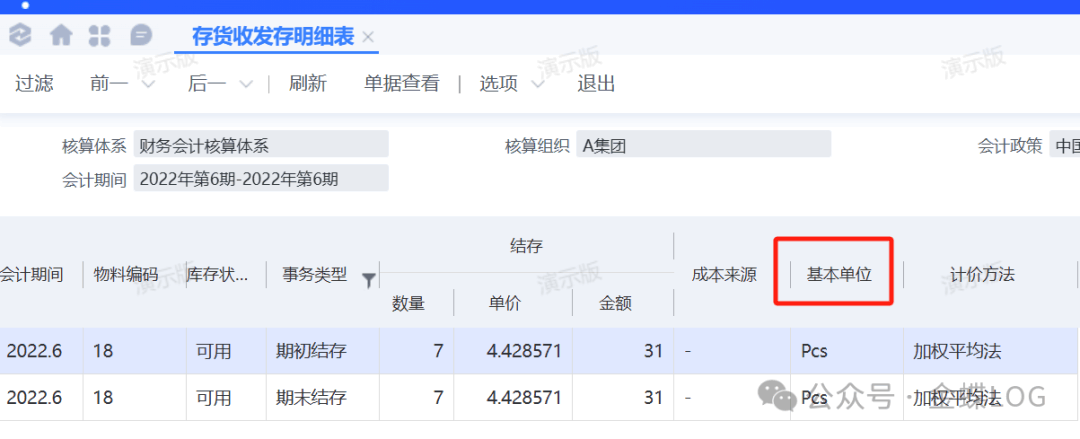1080x439 pixels.
Task: Switch to the 存货收发存明细表 tab
Action: 272,37
